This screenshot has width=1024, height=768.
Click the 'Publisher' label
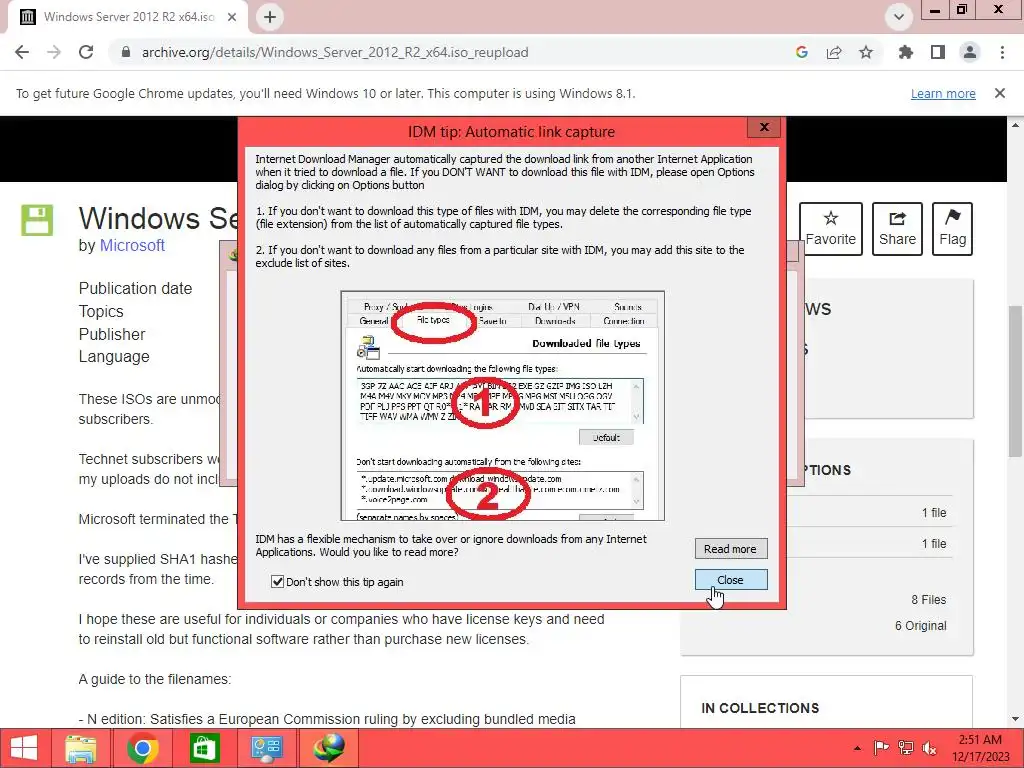112,334
